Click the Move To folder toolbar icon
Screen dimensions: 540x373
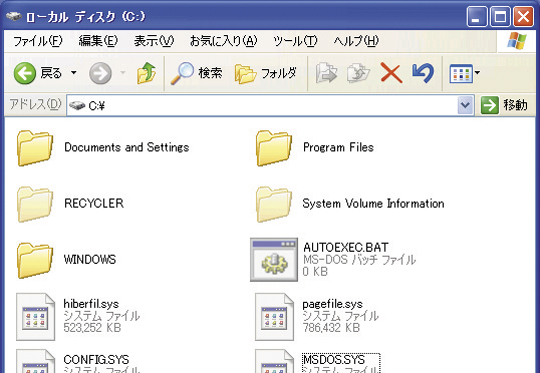click(x=326, y=73)
